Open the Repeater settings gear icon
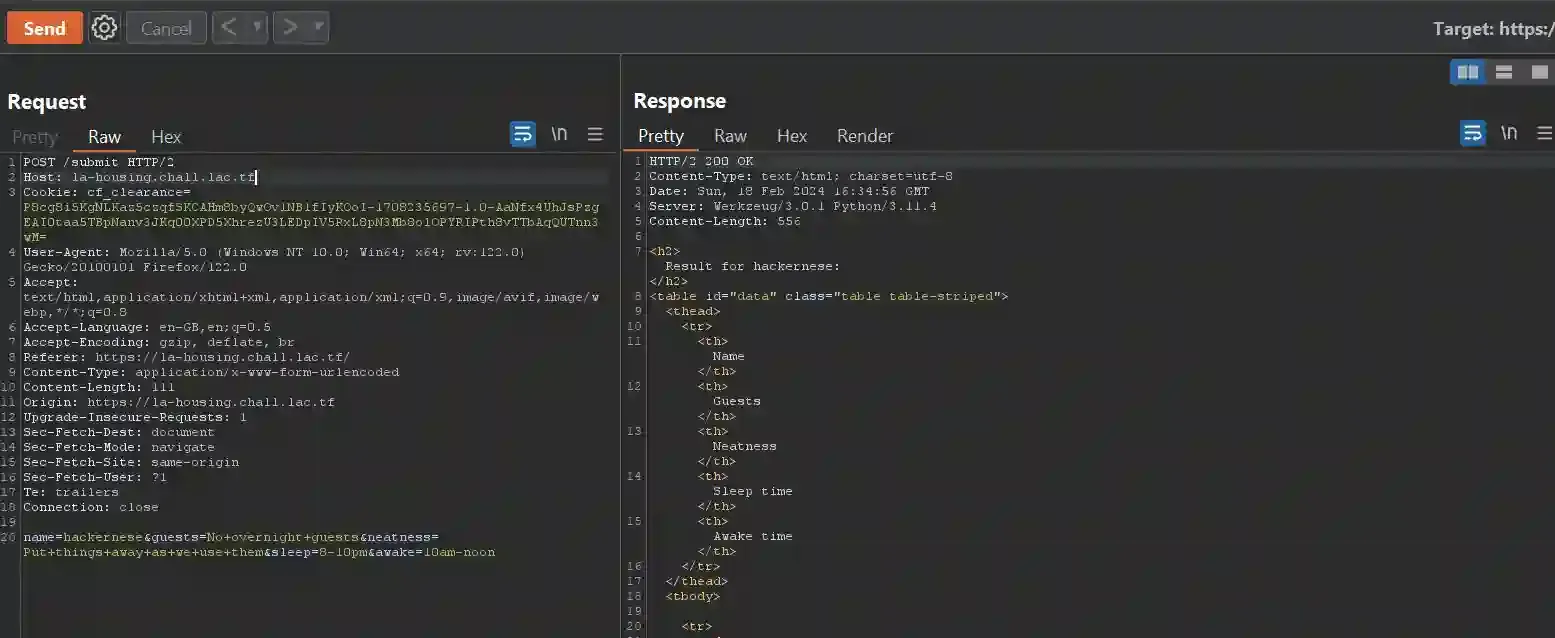The height and width of the screenshot is (638, 1555). pyautogui.click(x=103, y=28)
